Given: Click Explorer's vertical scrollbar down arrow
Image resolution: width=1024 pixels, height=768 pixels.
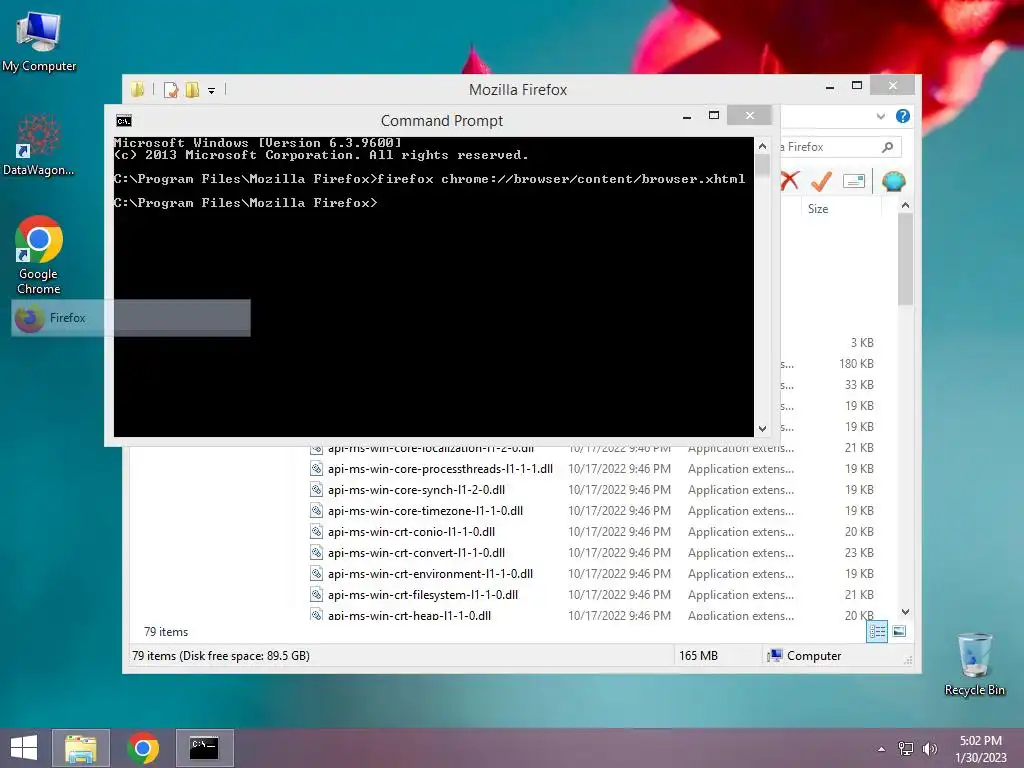Looking at the screenshot, I should [905, 612].
